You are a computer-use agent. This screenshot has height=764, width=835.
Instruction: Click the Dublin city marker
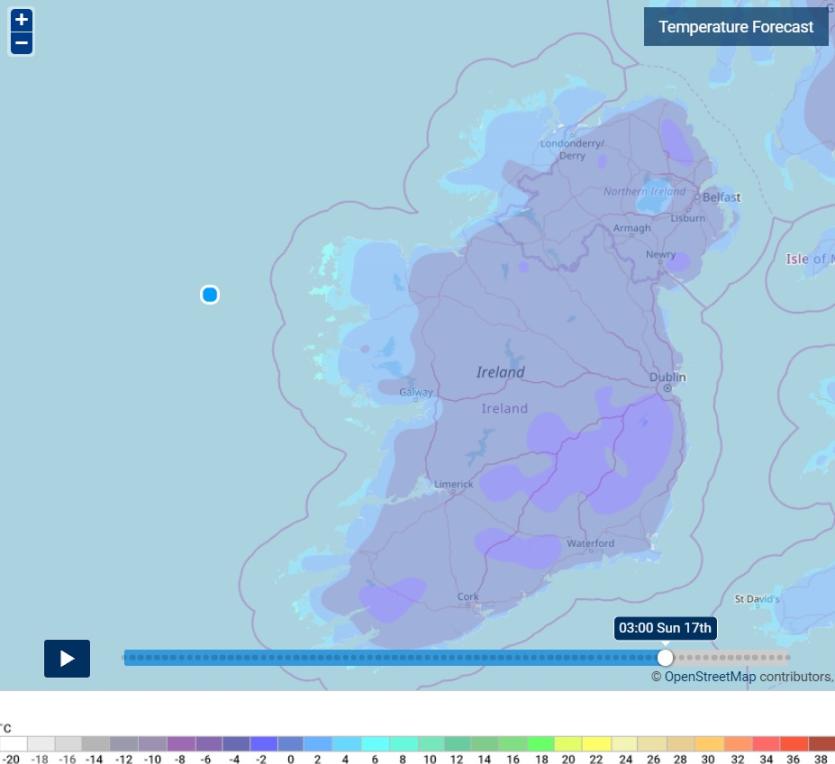click(667, 388)
